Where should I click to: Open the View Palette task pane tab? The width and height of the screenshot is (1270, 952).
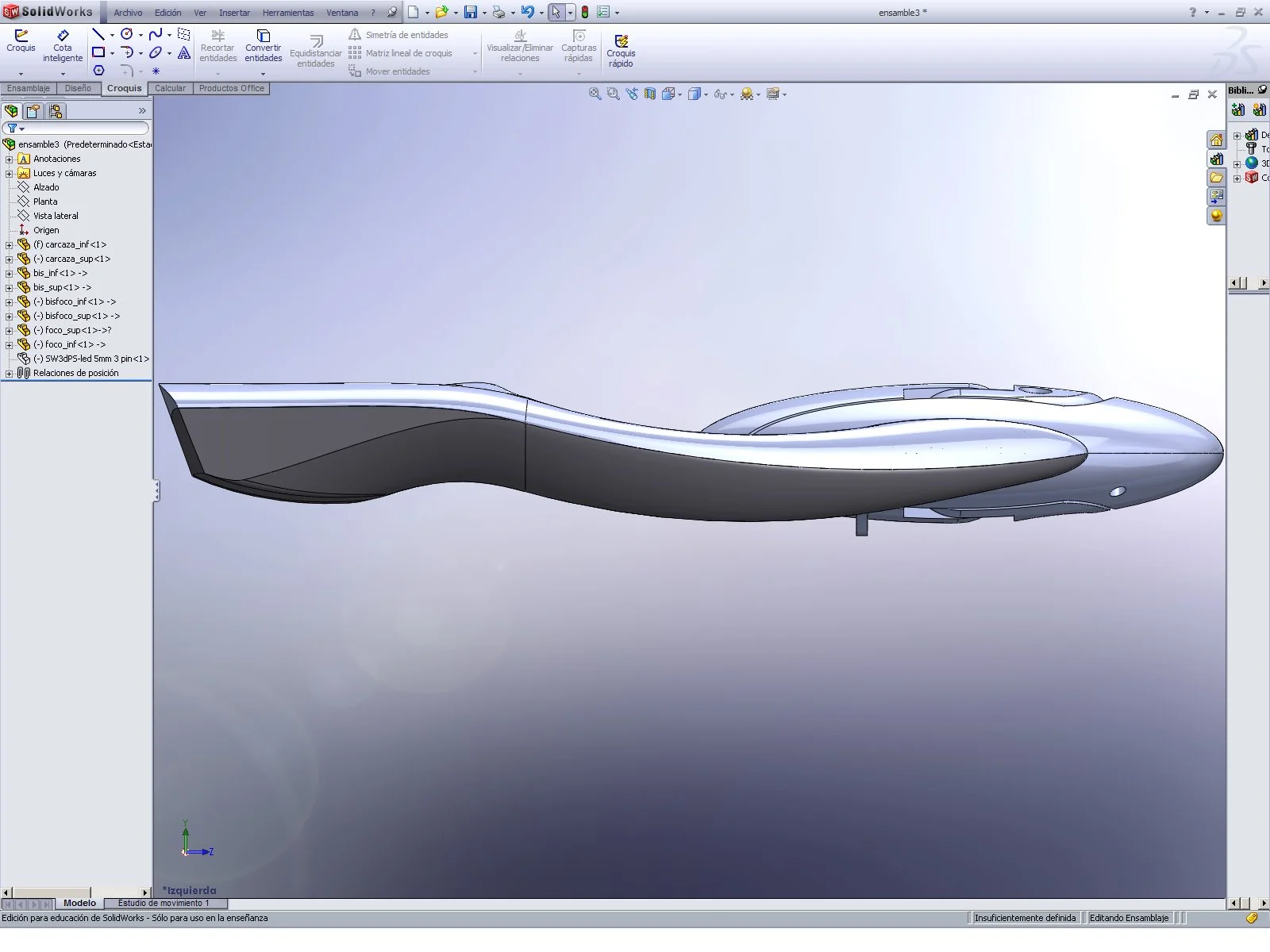1216,197
